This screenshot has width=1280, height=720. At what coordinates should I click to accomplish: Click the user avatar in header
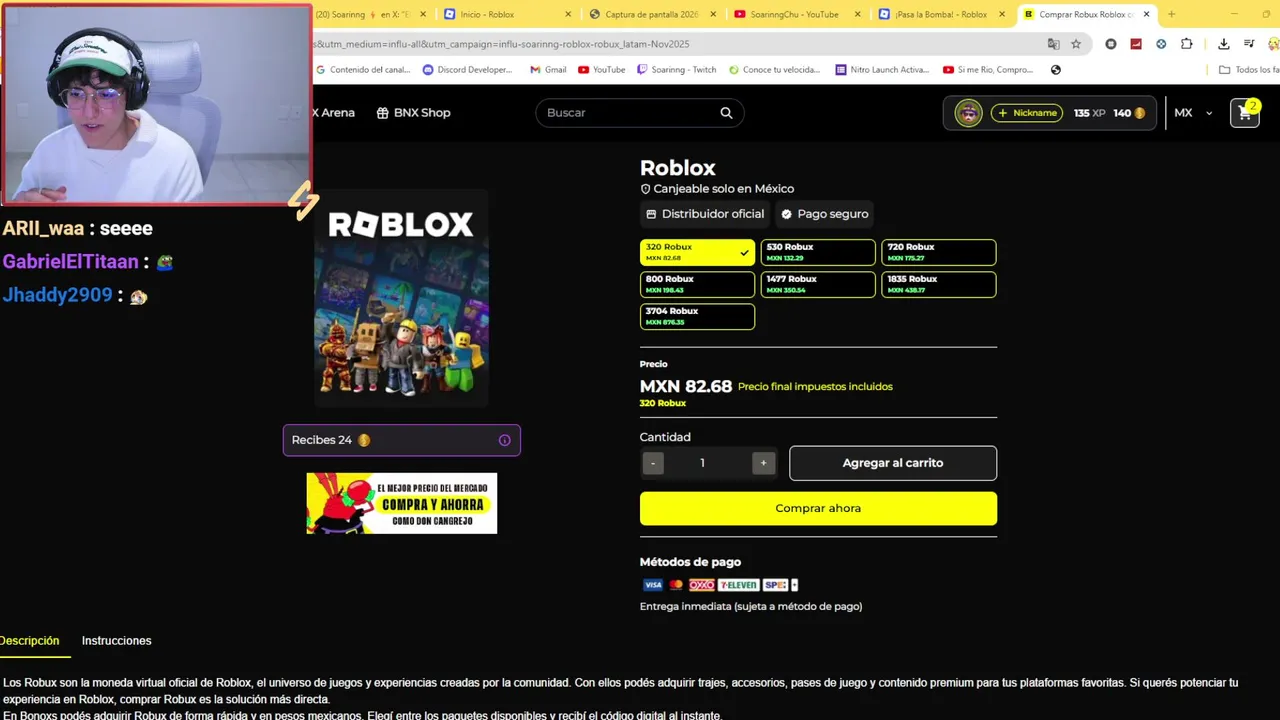[x=968, y=113]
